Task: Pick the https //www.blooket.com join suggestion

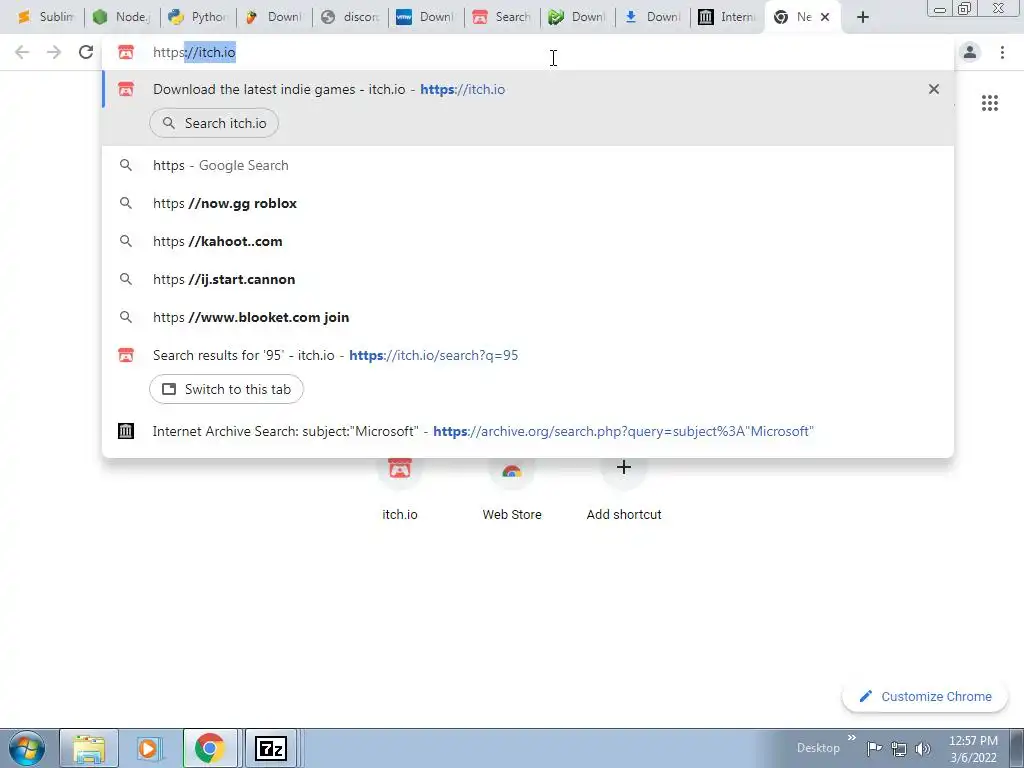Action: 528,317
